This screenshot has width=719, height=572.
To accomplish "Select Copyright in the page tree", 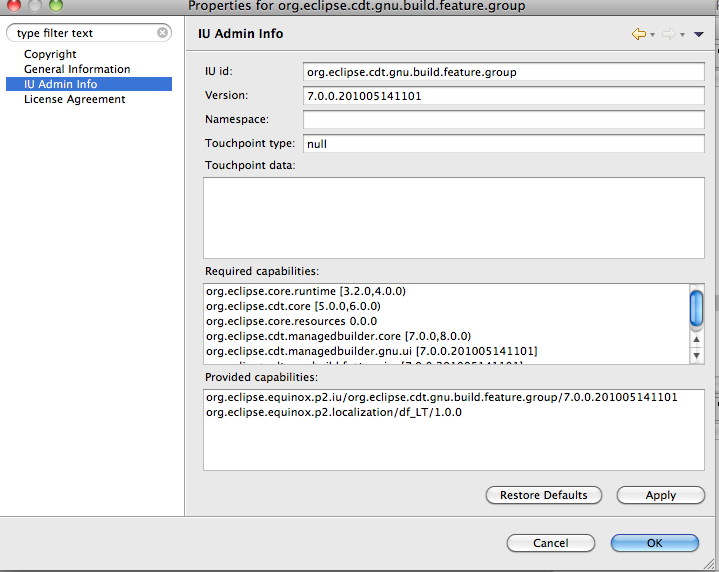I will coord(50,54).
